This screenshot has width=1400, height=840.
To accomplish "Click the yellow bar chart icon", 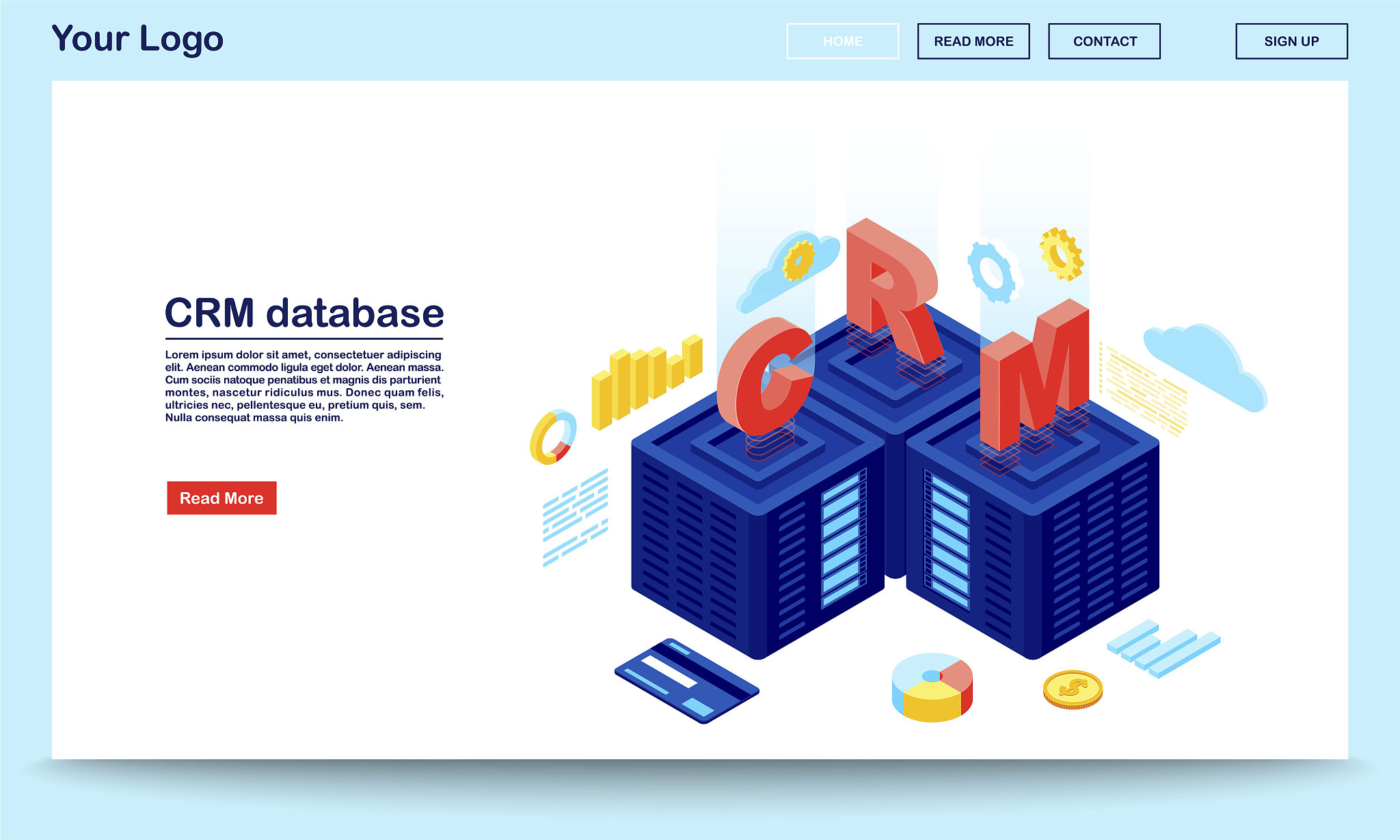I will pos(646,381).
